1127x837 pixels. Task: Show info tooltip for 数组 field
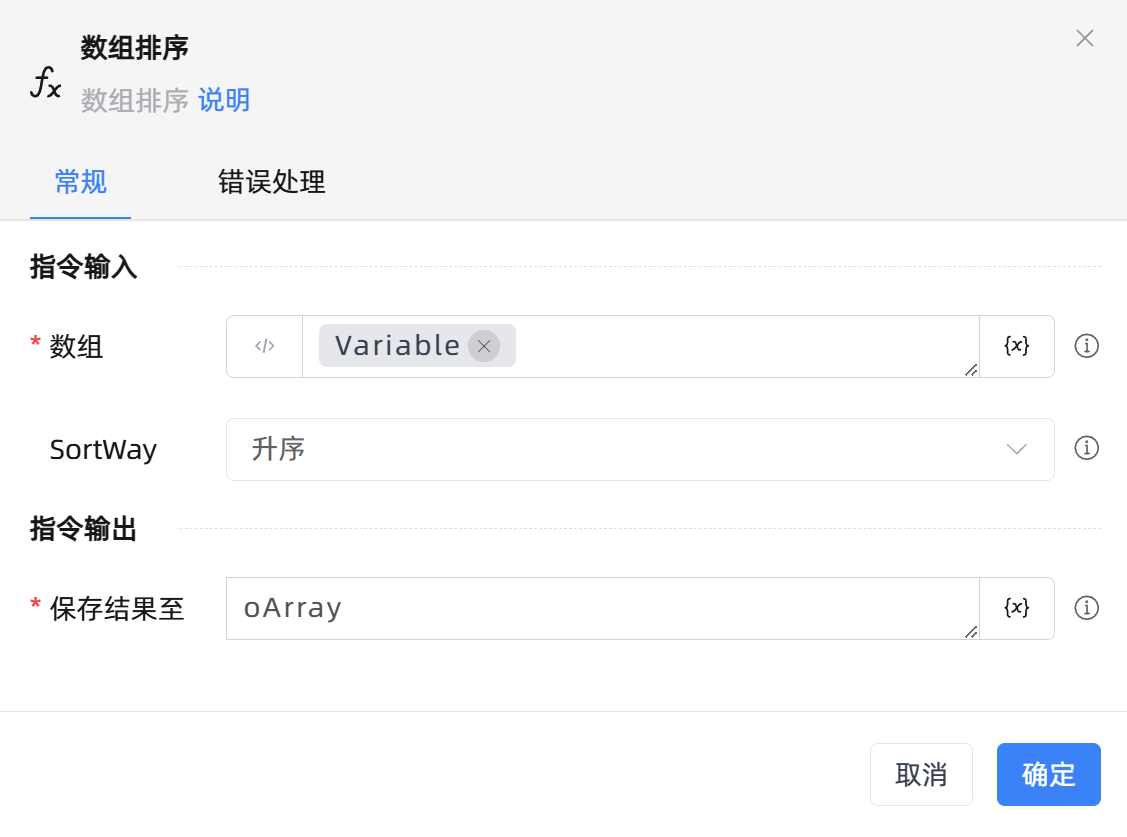1086,346
